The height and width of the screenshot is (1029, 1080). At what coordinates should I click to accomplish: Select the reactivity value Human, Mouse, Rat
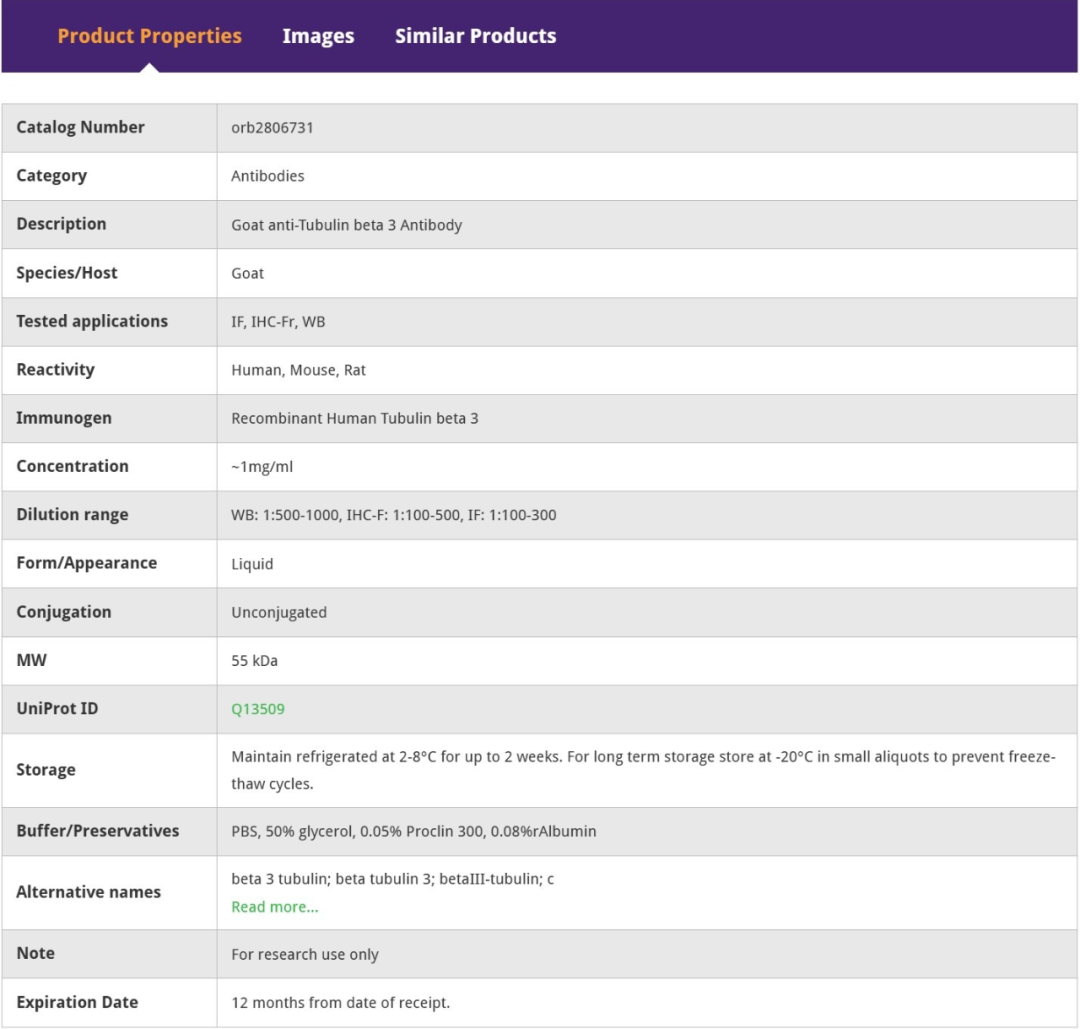coord(298,370)
